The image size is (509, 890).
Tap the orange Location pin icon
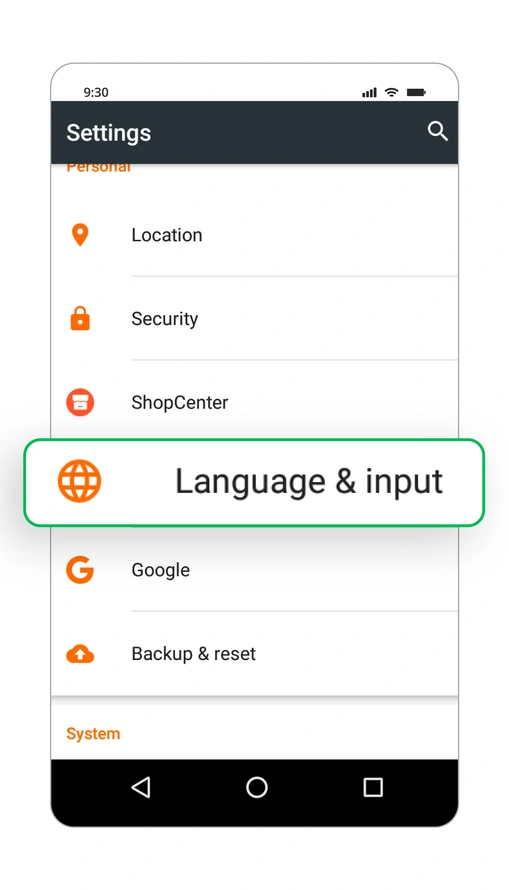click(80, 234)
